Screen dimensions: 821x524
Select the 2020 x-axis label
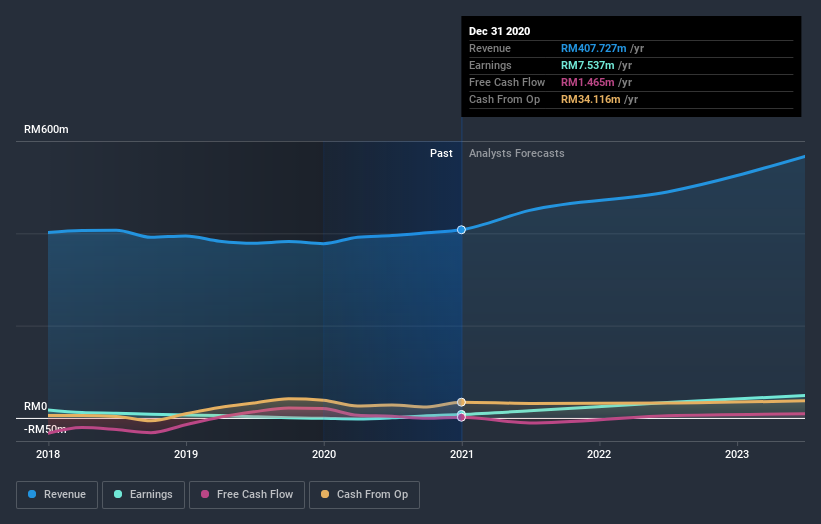324,454
